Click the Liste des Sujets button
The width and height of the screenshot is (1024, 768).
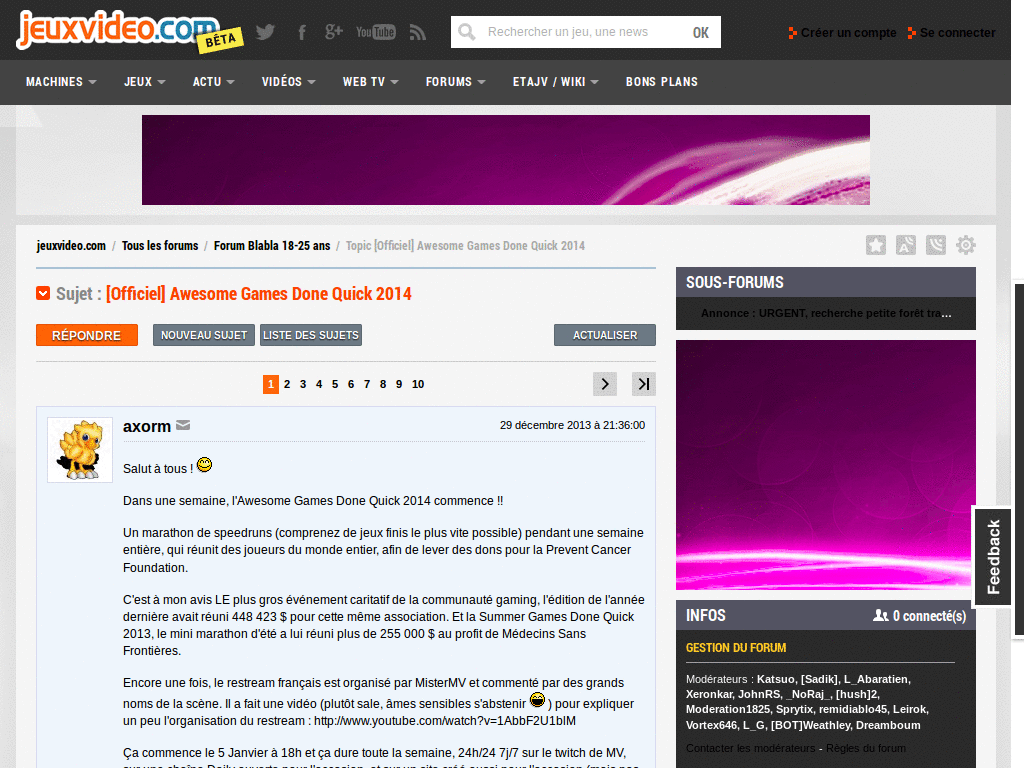point(311,335)
